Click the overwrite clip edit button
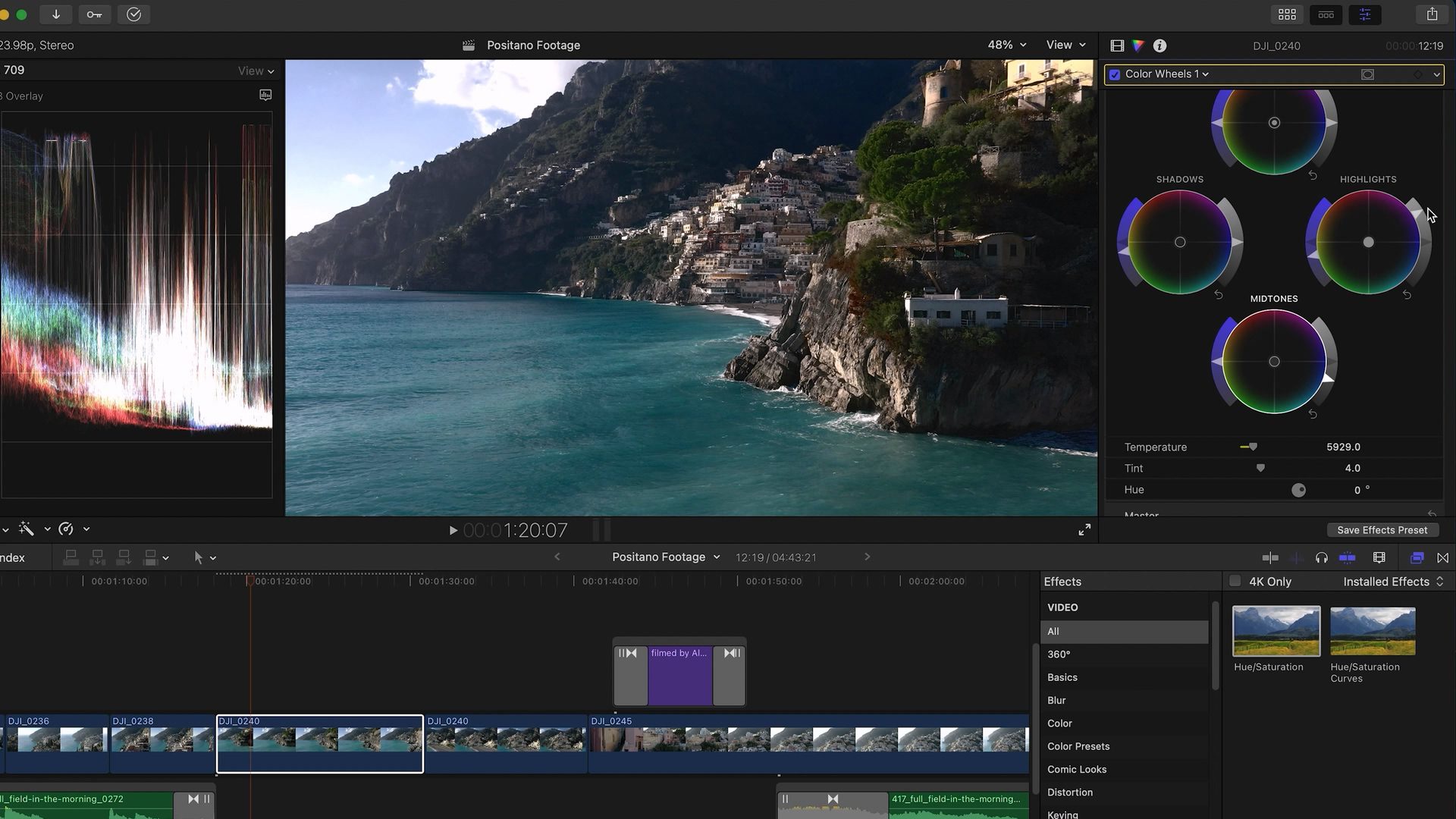1456x819 pixels. 150,557
